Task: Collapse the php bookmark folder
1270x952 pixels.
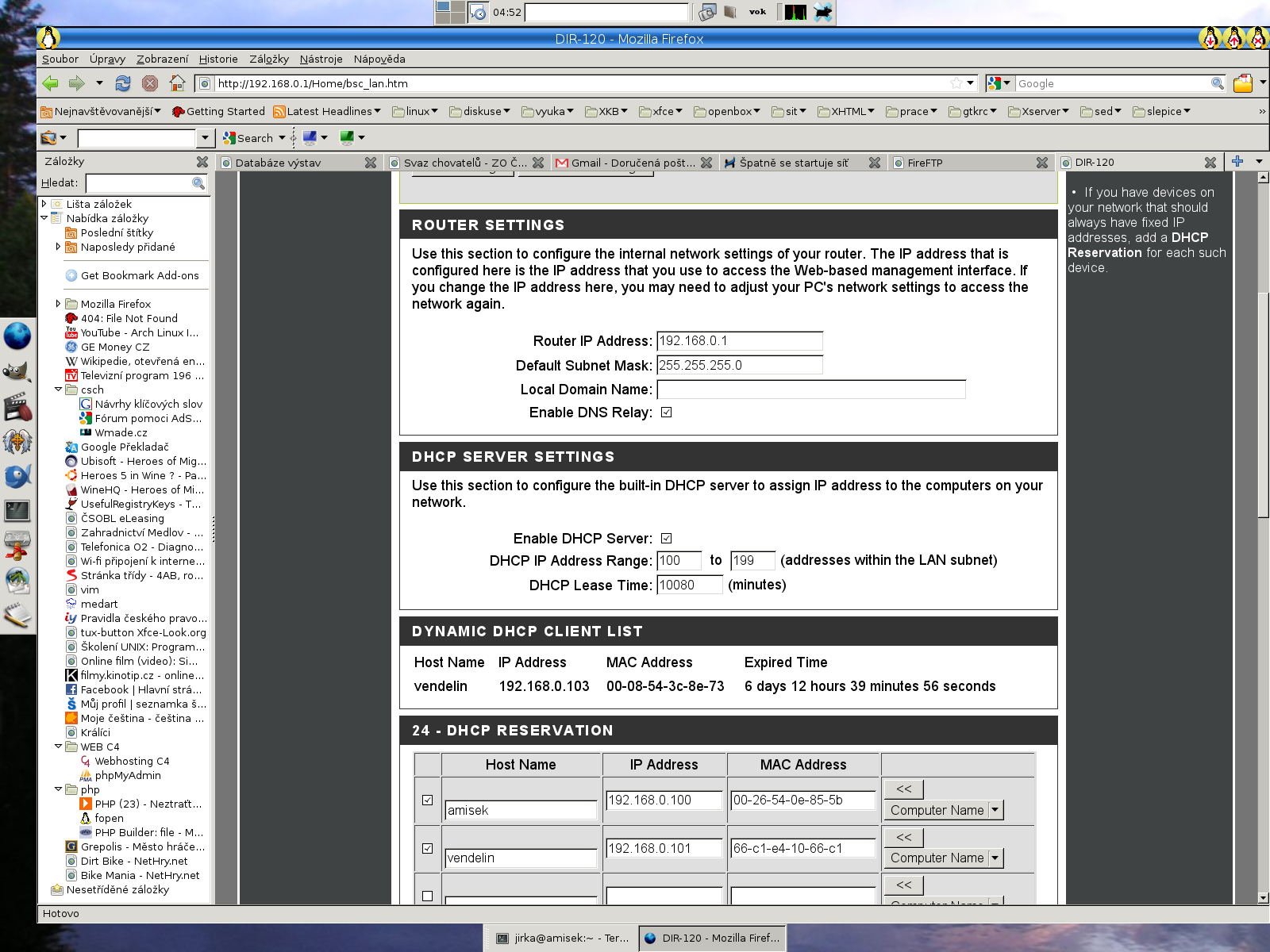Action: 59,789
